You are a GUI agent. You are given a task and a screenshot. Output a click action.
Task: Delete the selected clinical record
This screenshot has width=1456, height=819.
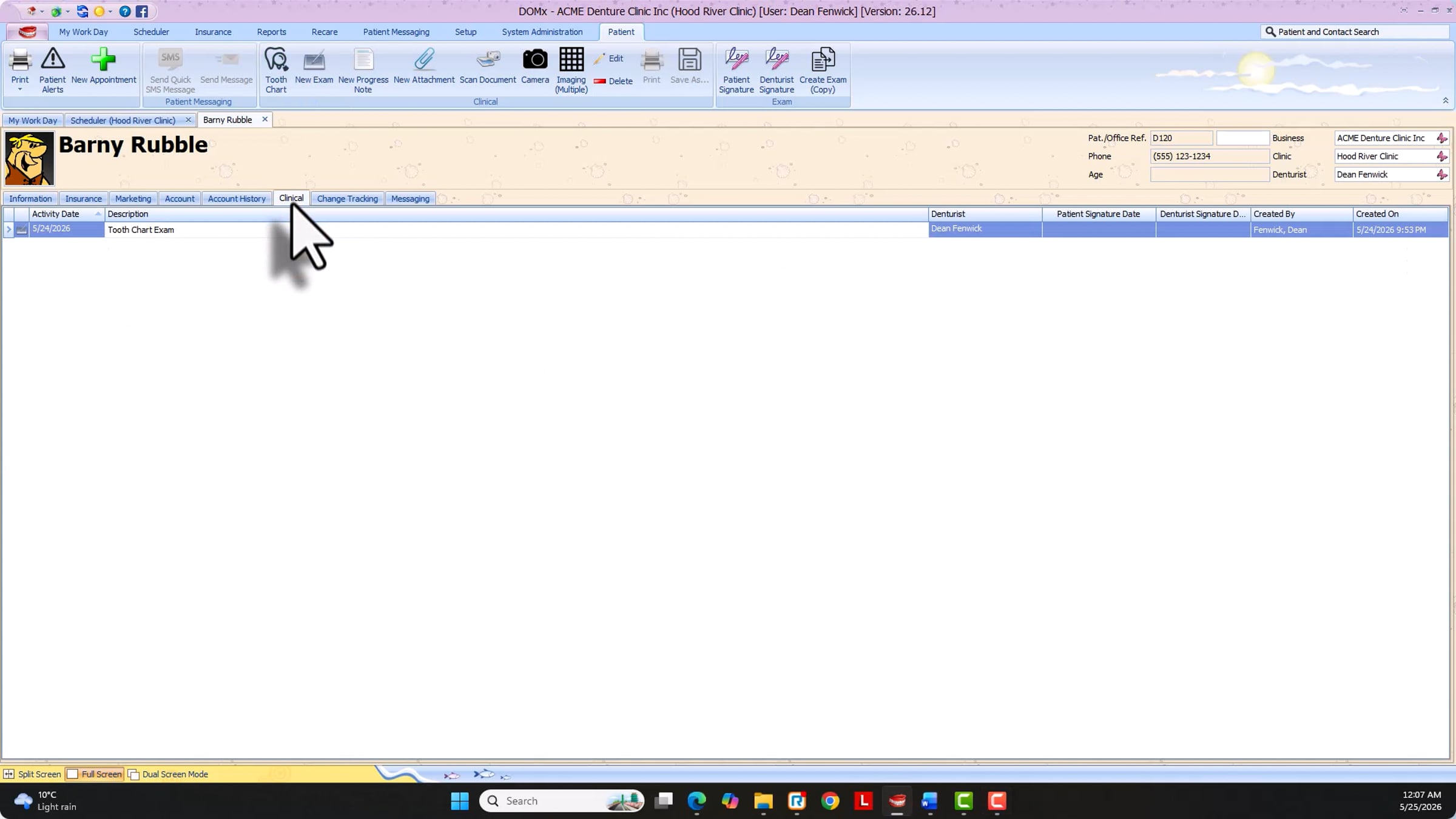pos(613,81)
